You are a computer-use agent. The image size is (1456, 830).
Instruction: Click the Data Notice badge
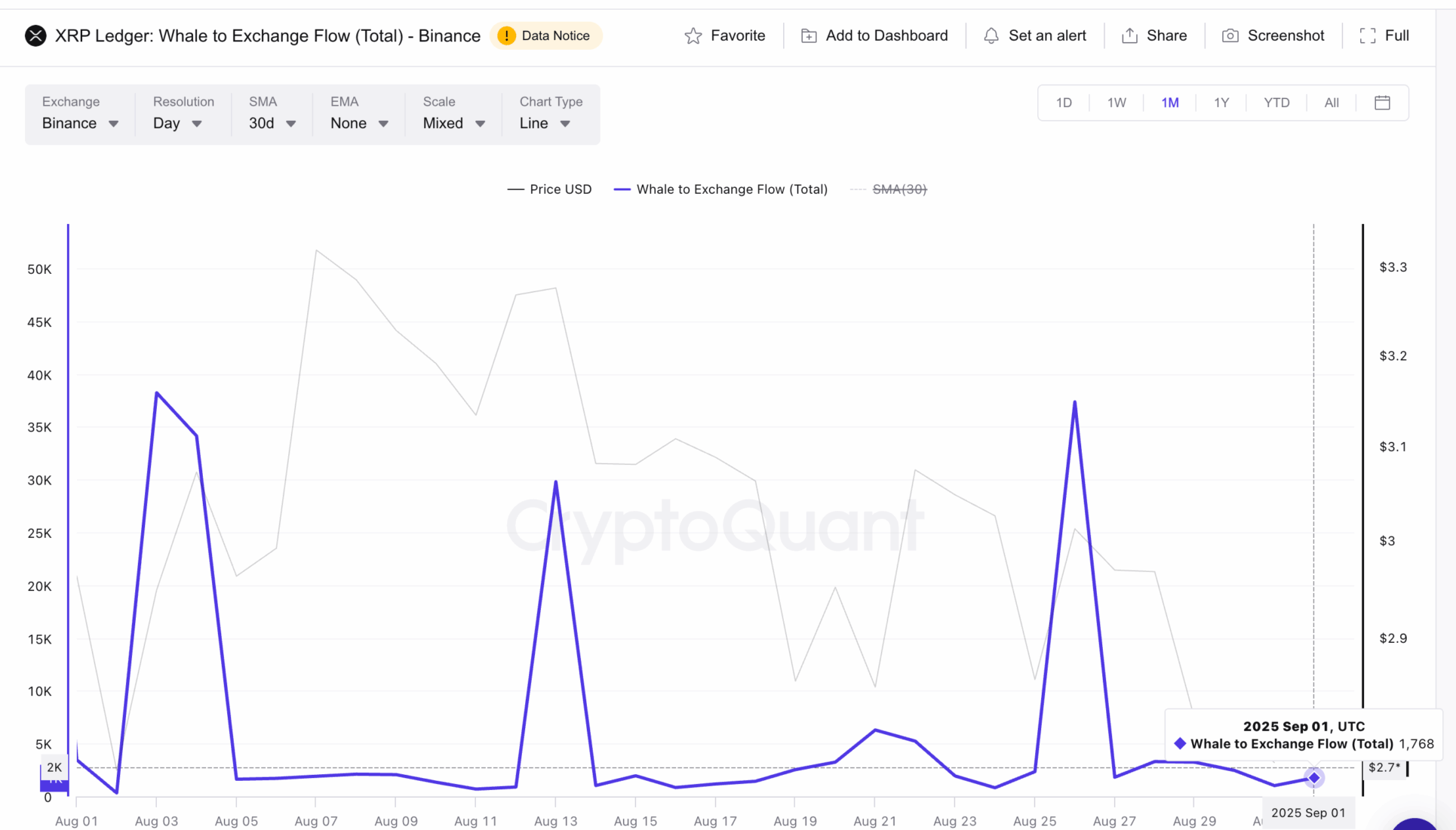[x=545, y=35]
